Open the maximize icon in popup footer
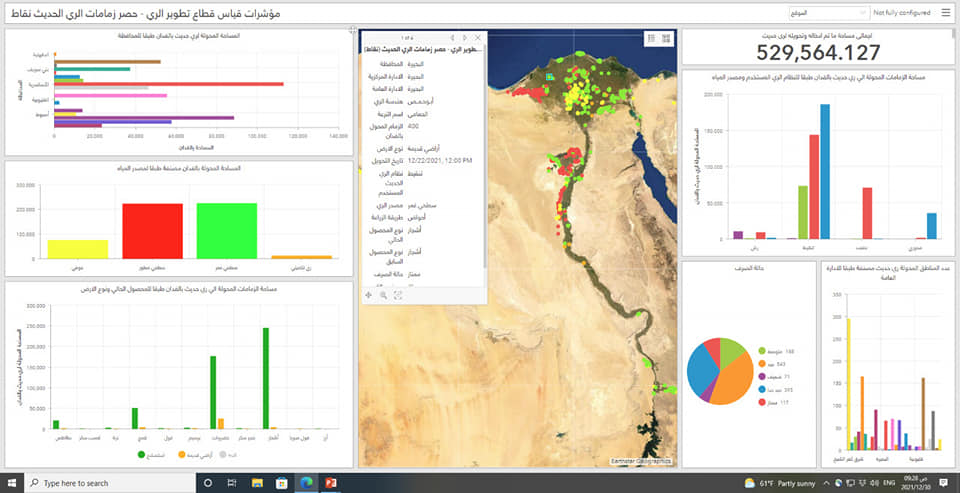The width and height of the screenshot is (960, 493). [398, 295]
